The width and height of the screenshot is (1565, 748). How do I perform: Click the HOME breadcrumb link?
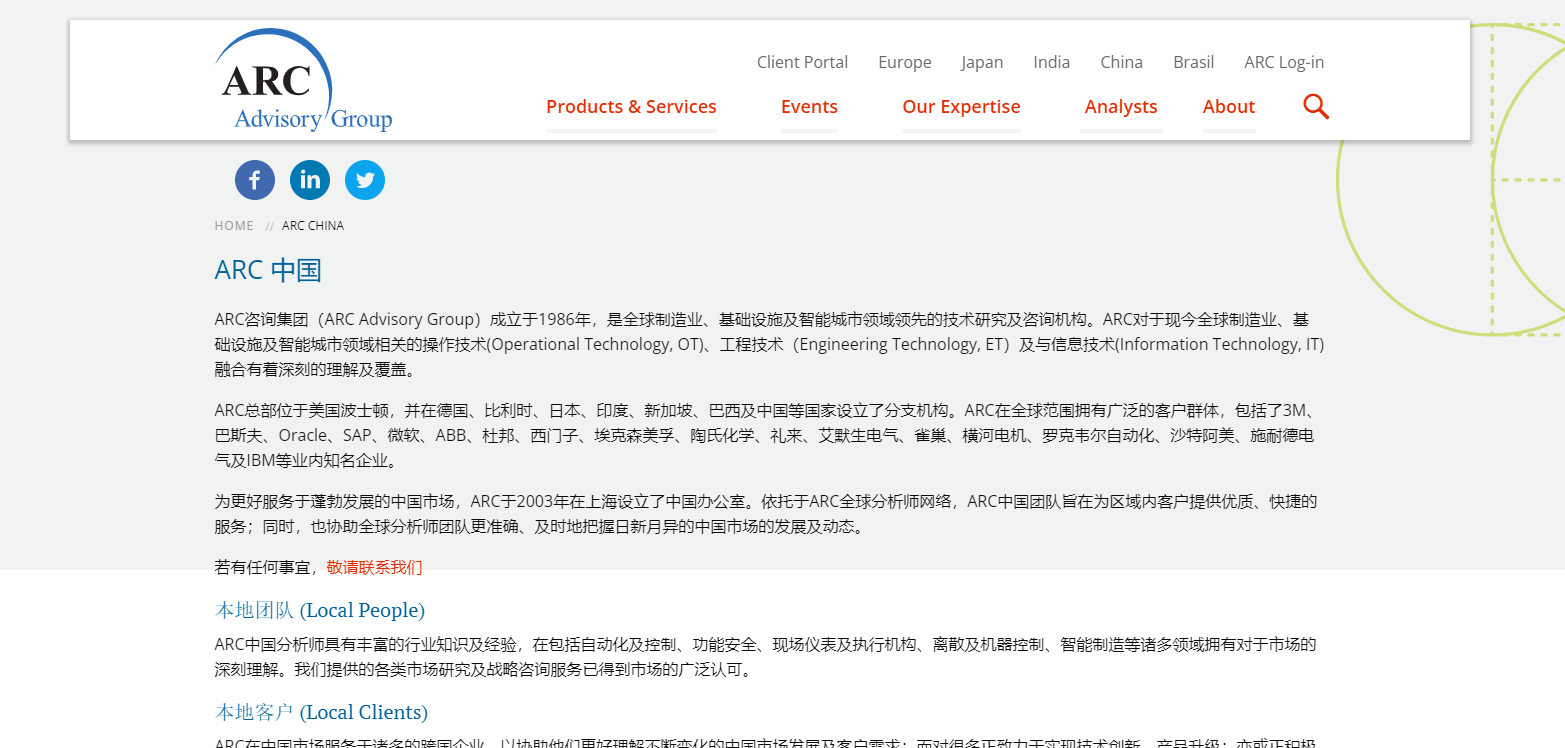[x=234, y=226]
